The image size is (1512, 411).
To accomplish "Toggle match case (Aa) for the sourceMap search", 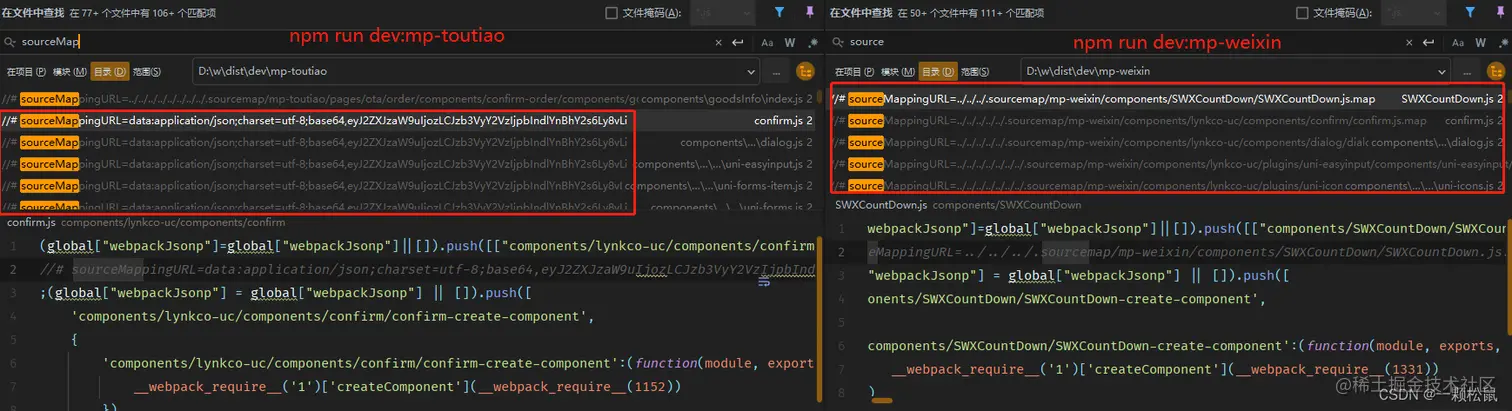I will [767, 43].
